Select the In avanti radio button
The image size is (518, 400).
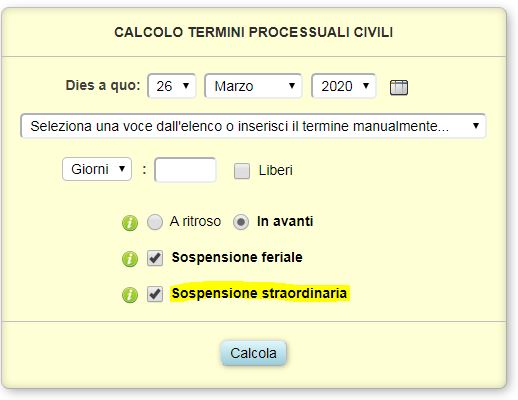coord(241,222)
